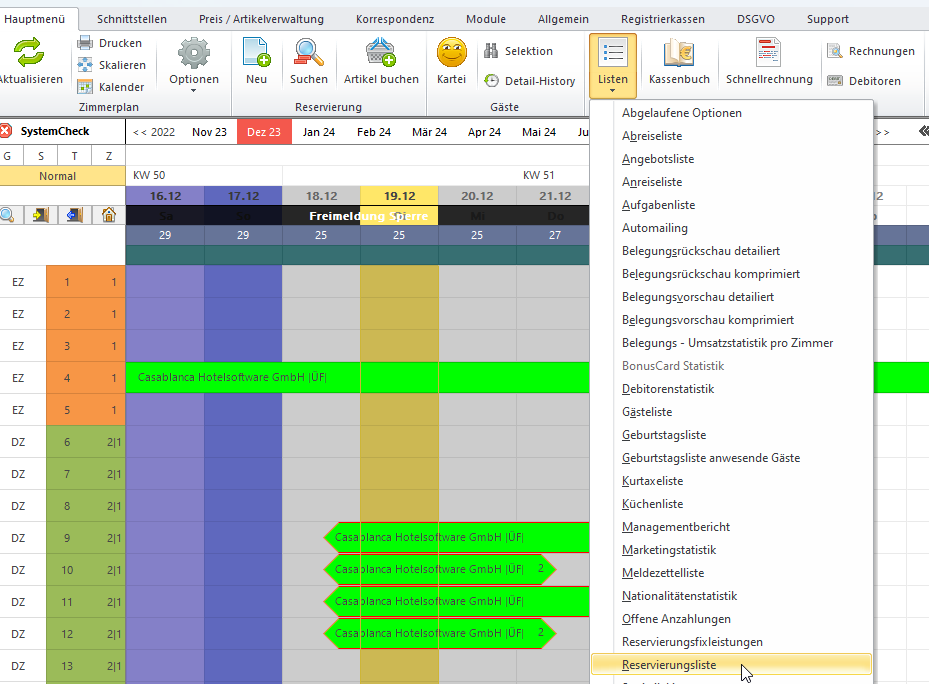The height and width of the screenshot is (684, 929).
Task: Choose Gästeliste in the Listen menu
Action: pyautogui.click(x=646, y=412)
